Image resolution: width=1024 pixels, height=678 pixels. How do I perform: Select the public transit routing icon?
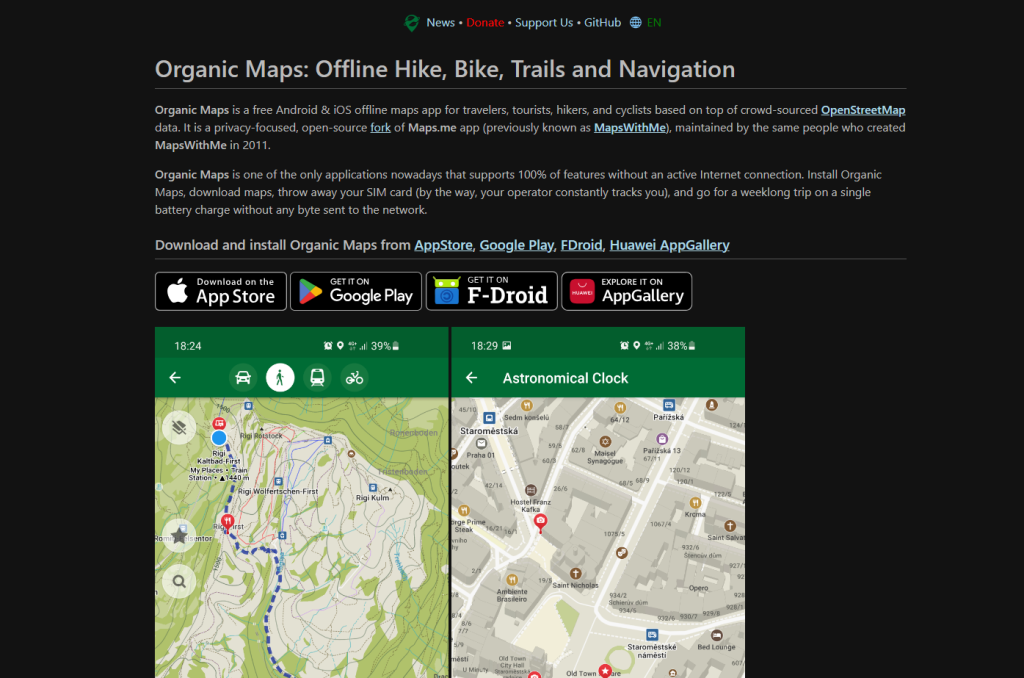point(317,378)
